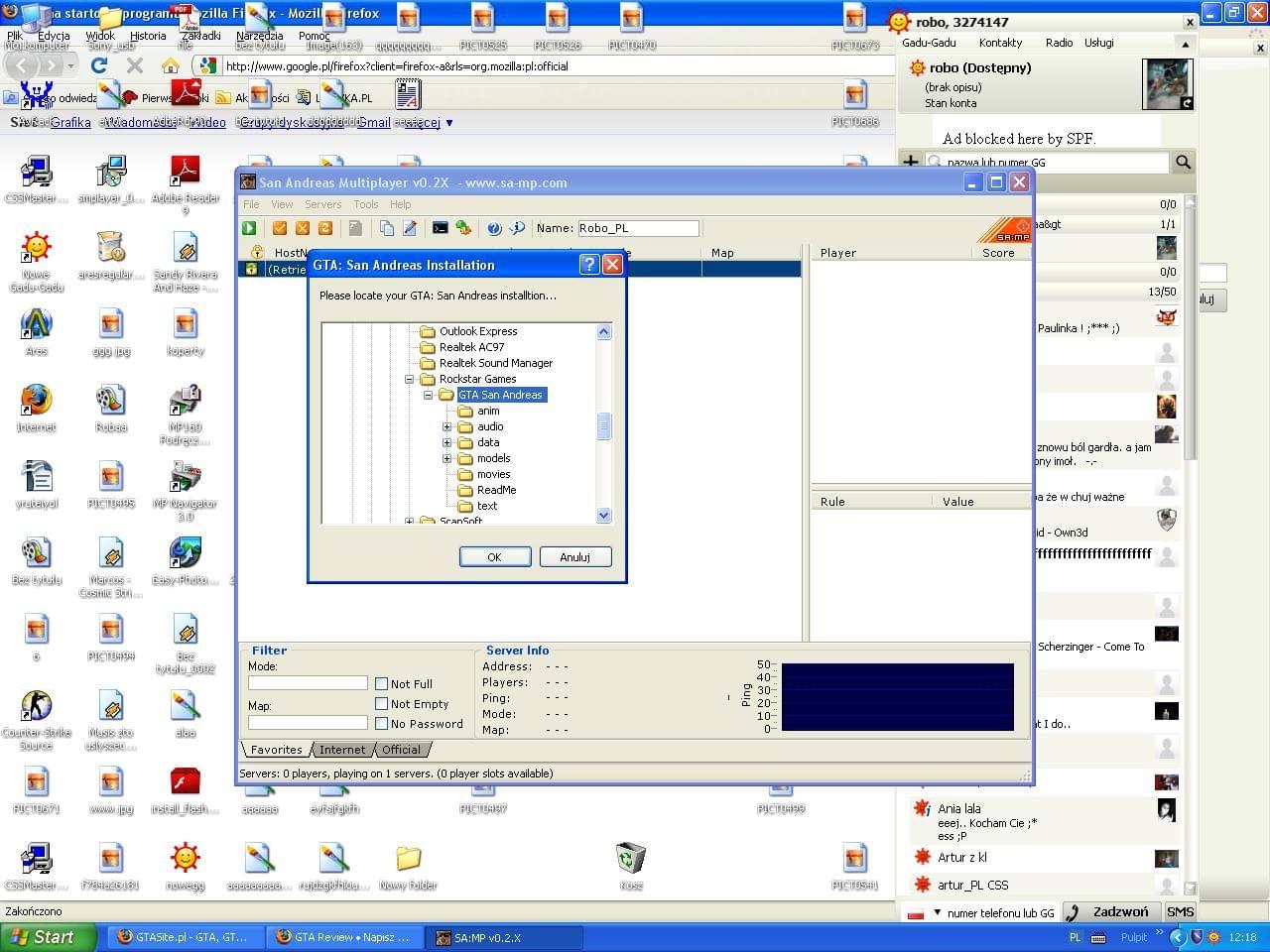Open View menu in SA-MP window
Viewport: 1270px width, 952px height.
[282, 204]
